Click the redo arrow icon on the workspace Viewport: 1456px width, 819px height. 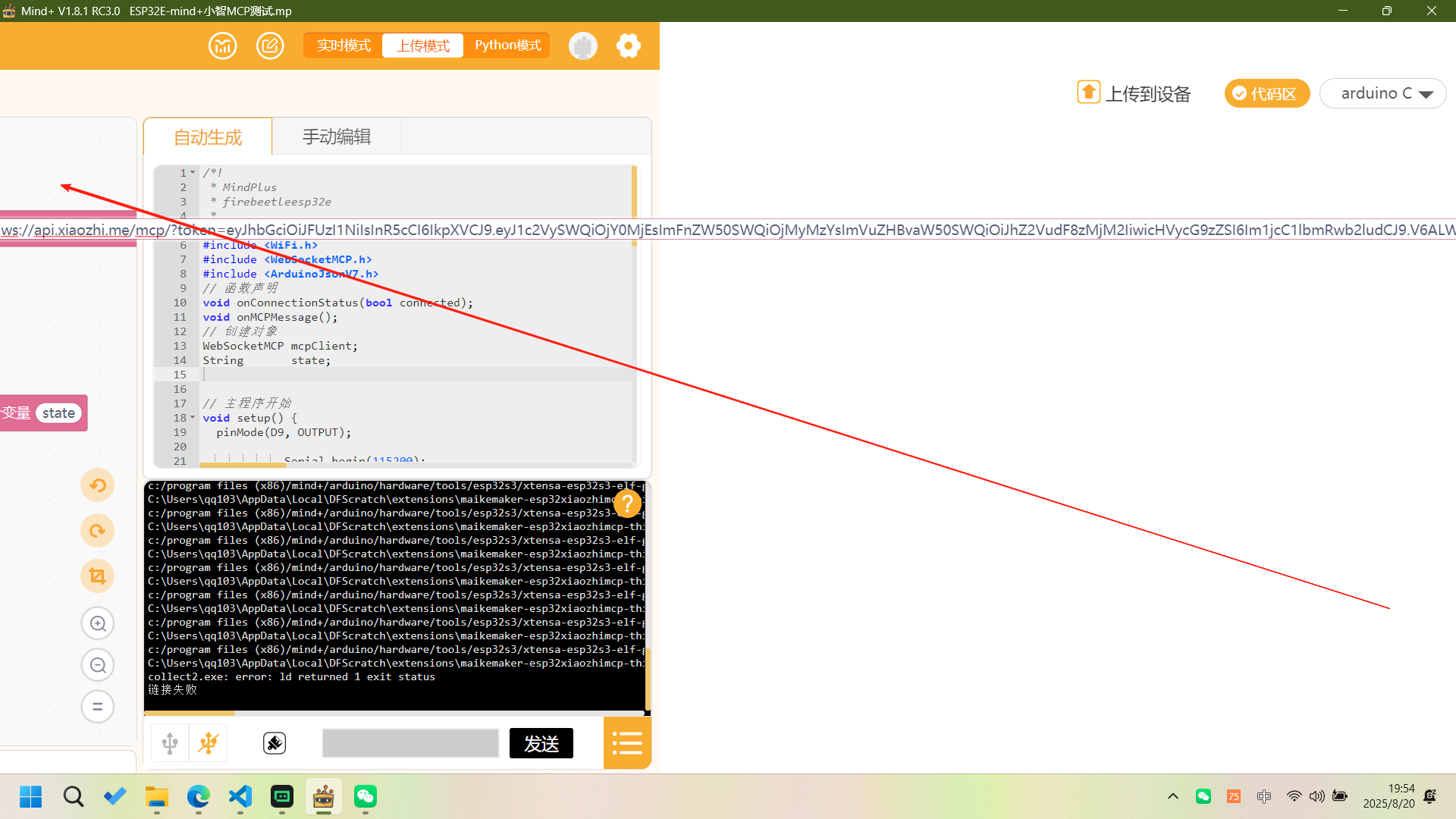[x=98, y=531]
